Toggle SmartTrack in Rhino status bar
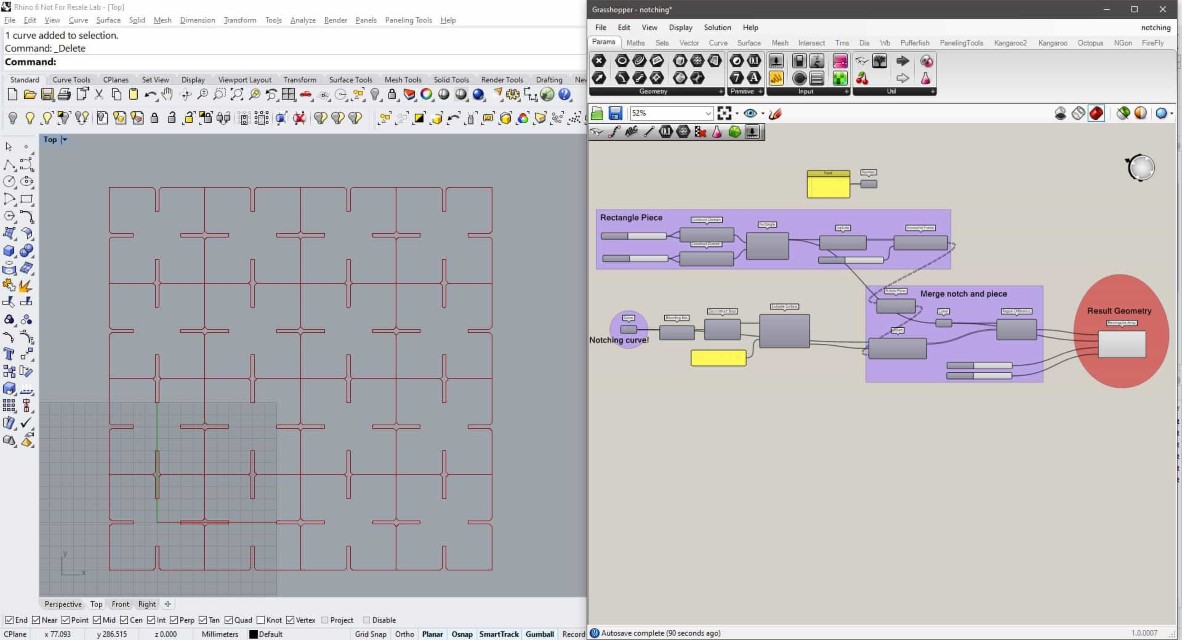 499,634
